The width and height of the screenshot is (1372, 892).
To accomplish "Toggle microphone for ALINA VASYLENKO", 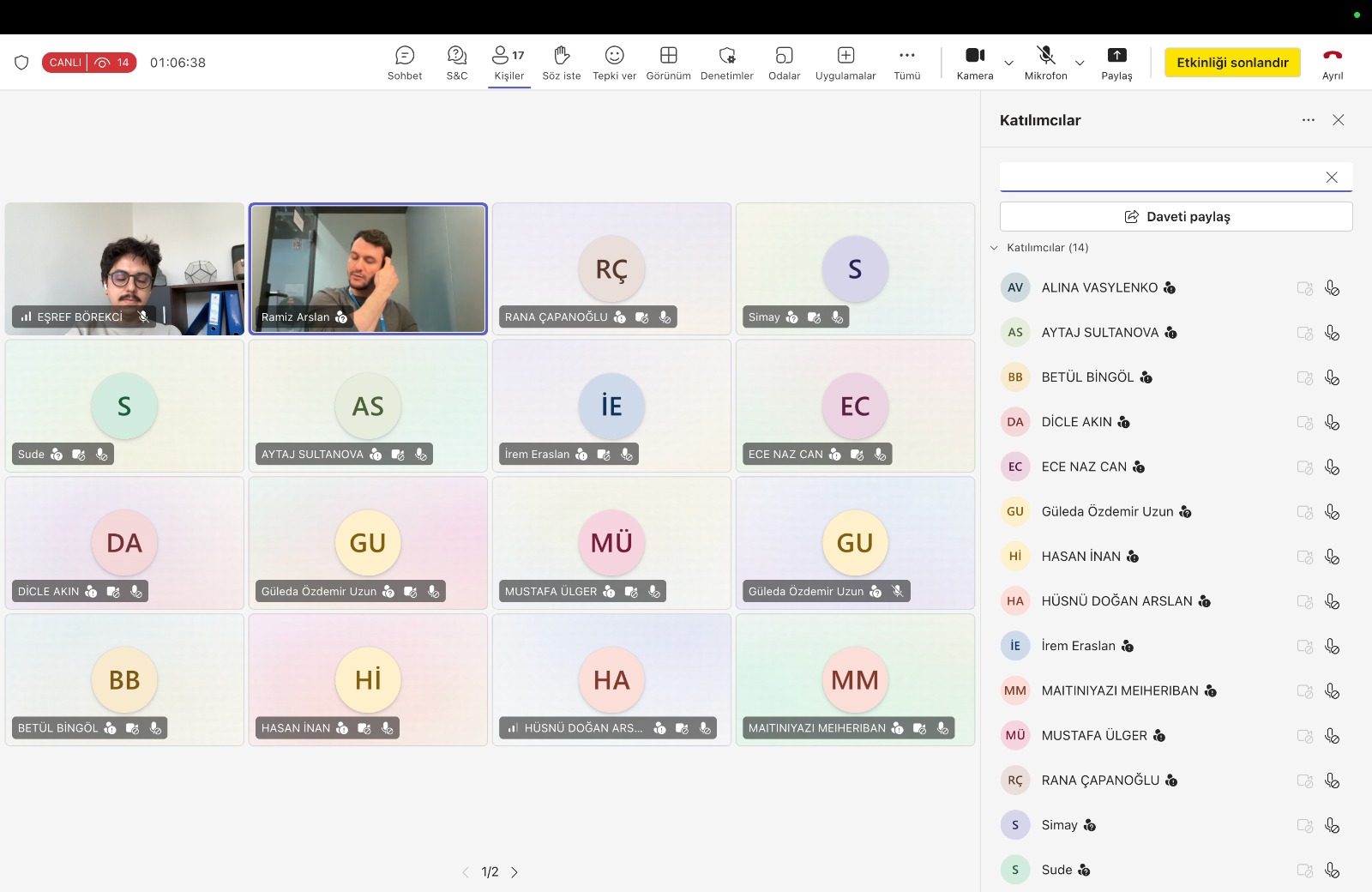I will point(1332,288).
